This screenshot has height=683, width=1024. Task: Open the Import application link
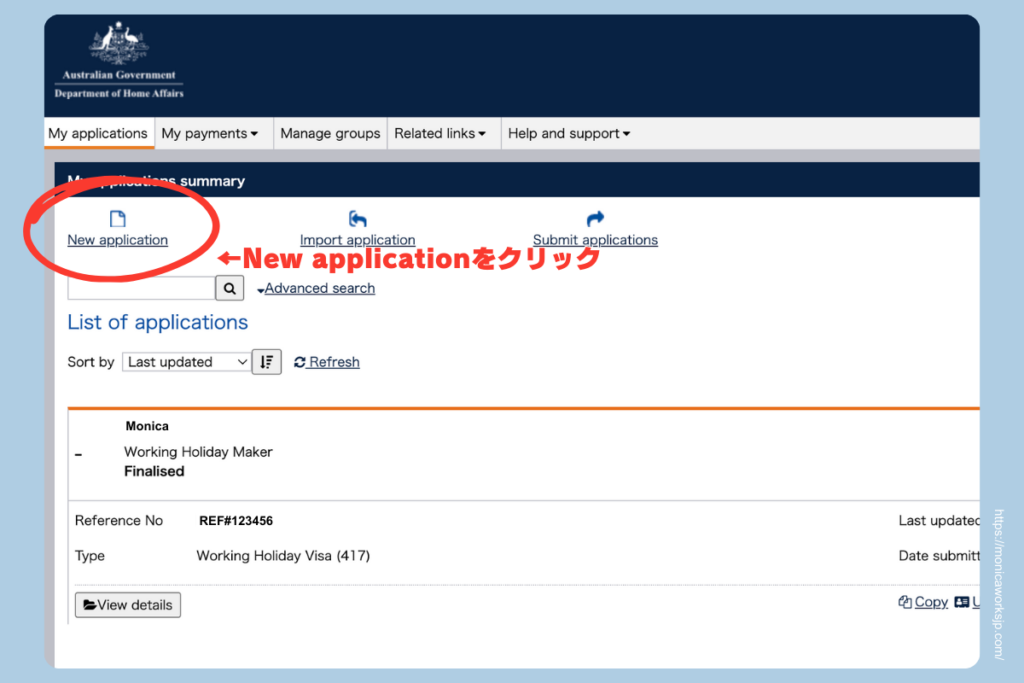pos(357,240)
